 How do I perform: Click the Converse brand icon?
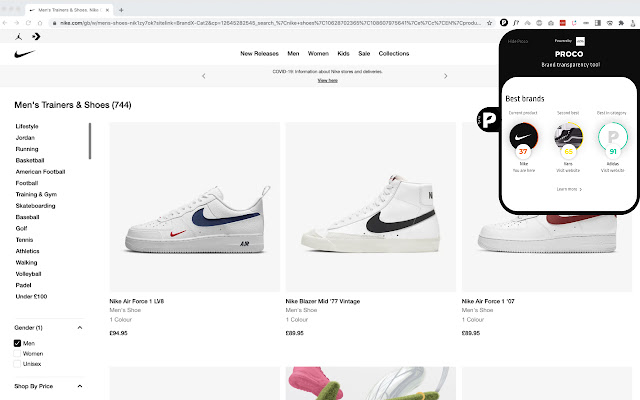coord(36,37)
